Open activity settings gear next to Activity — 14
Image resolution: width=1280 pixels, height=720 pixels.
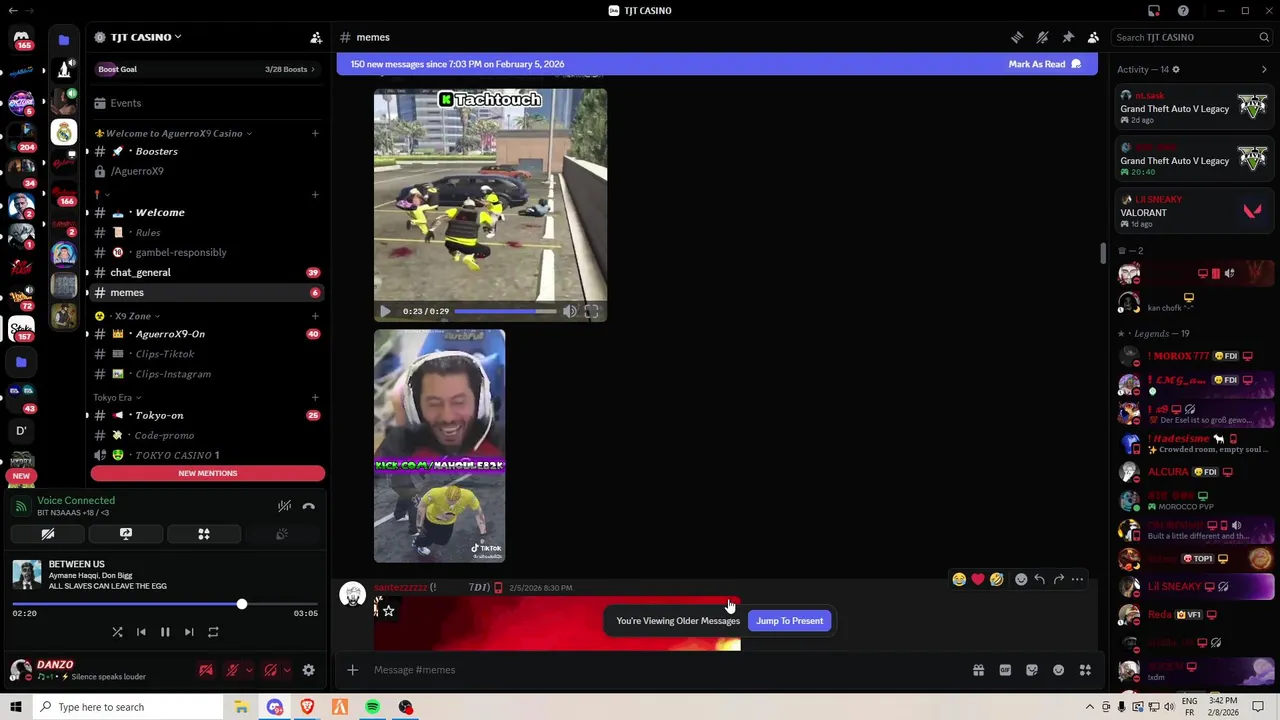(1176, 69)
